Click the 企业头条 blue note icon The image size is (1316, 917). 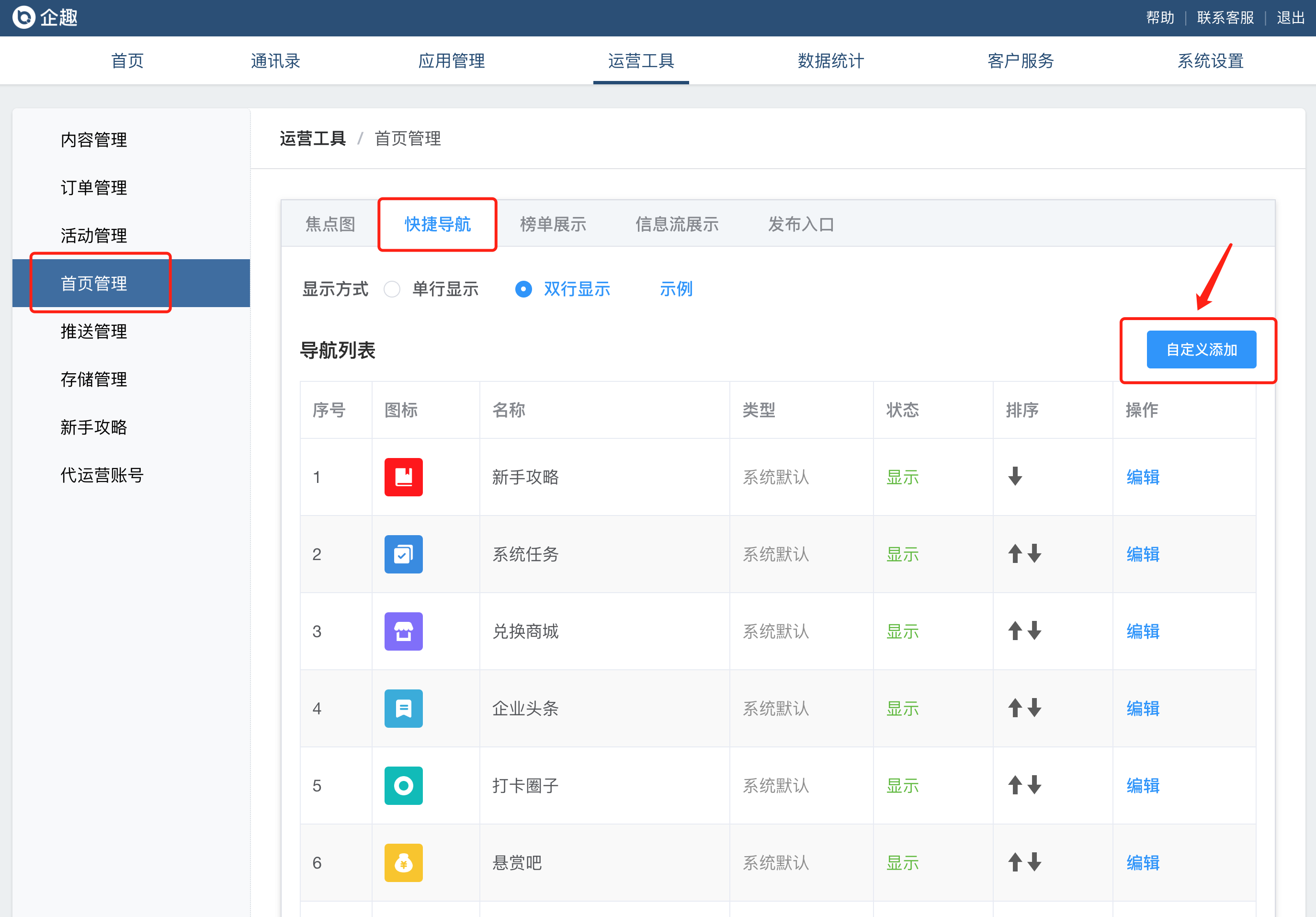tap(404, 708)
